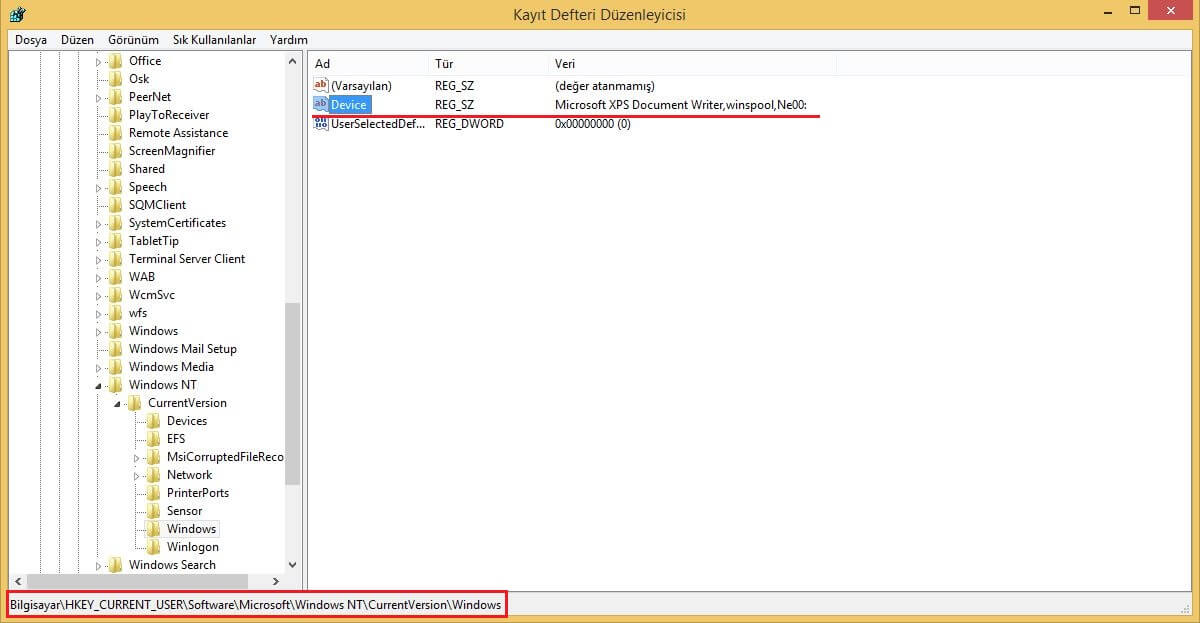Click the vertical scrollbar down arrow

292,565
